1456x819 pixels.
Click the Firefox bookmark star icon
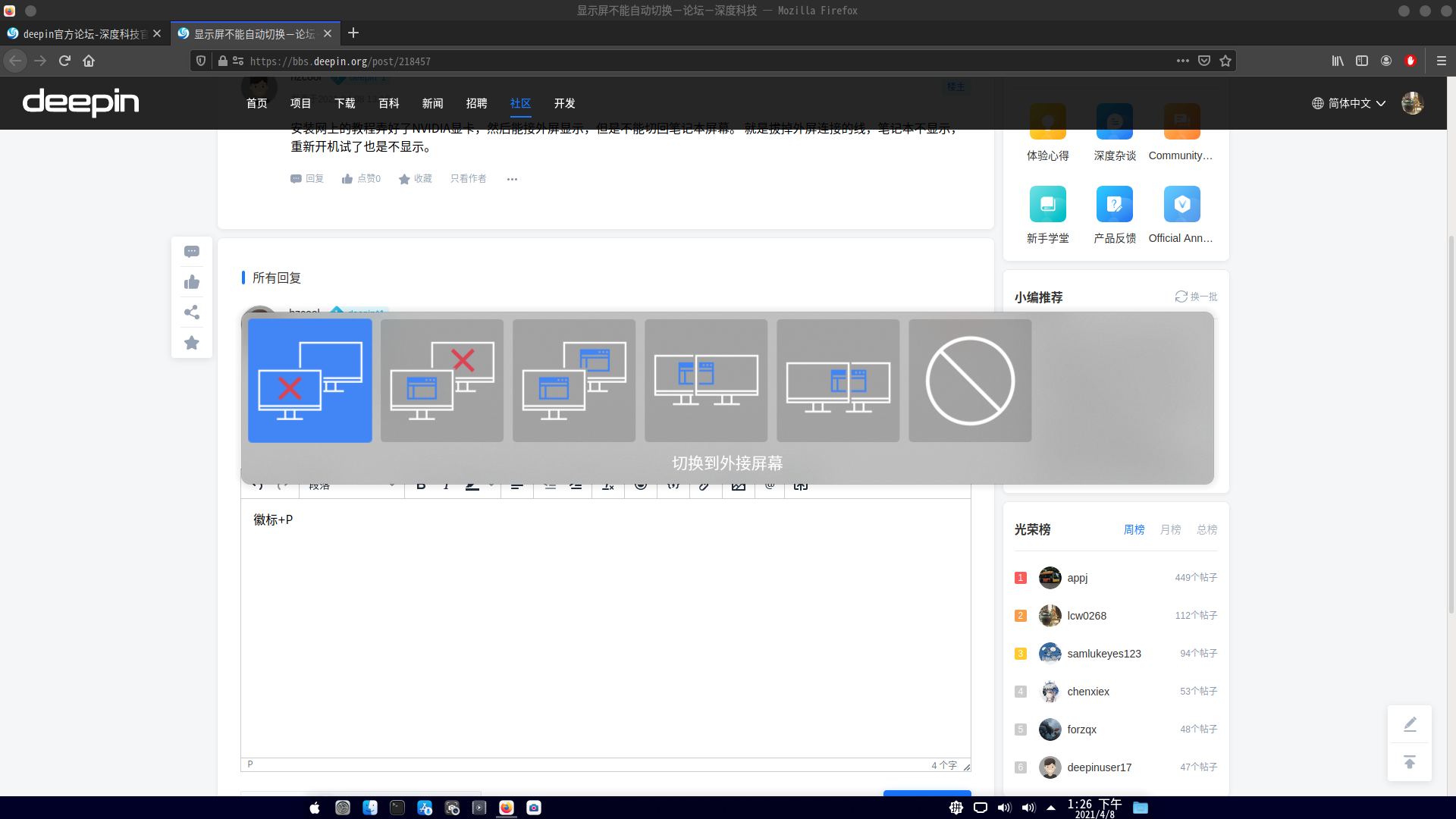(1225, 61)
